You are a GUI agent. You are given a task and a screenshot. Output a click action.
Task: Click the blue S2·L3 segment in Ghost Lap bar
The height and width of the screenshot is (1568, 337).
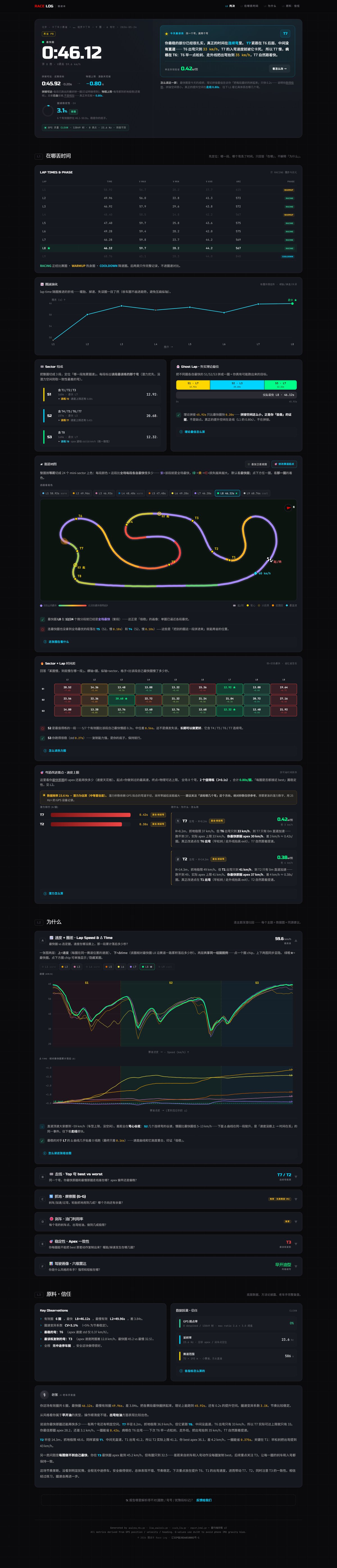coord(237,385)
